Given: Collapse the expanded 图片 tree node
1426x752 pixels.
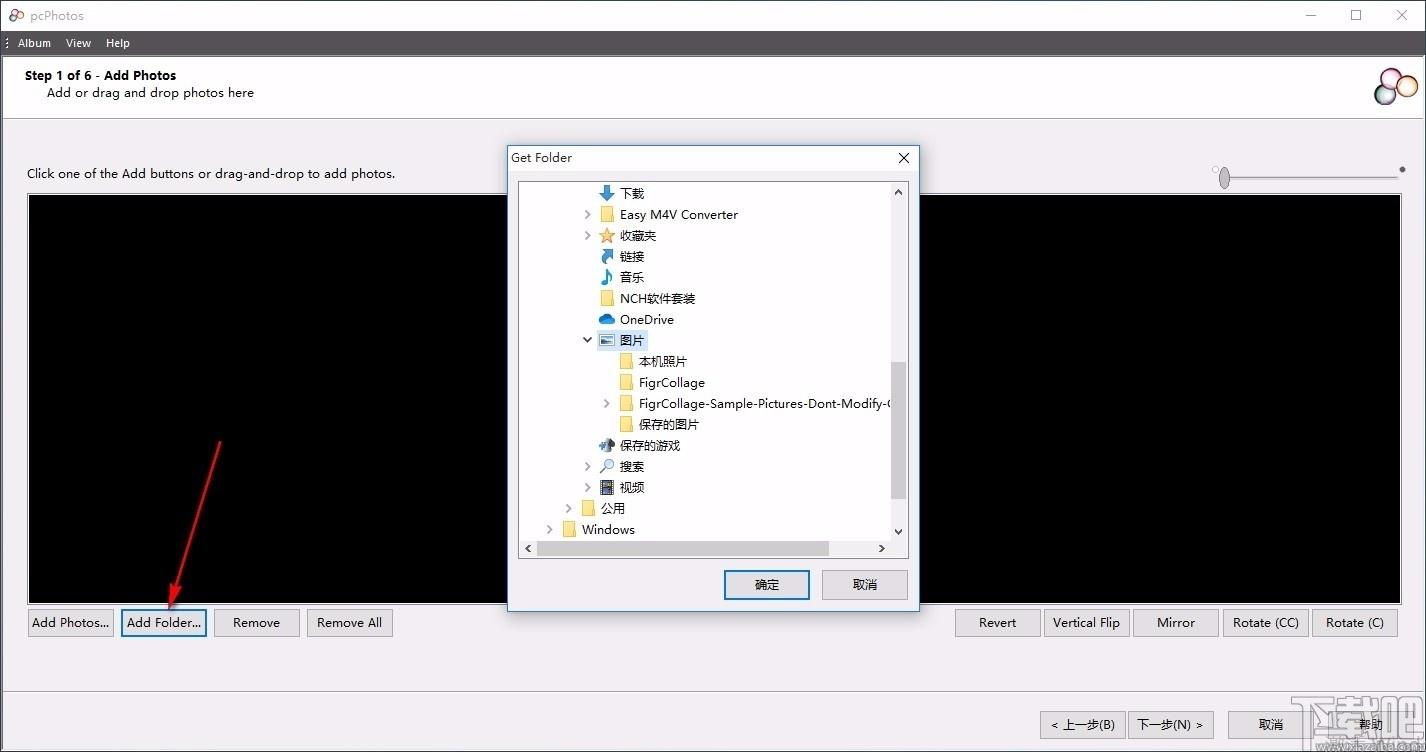Looking at the screenshot, I should pyautogui.click(x=587, y=340).
